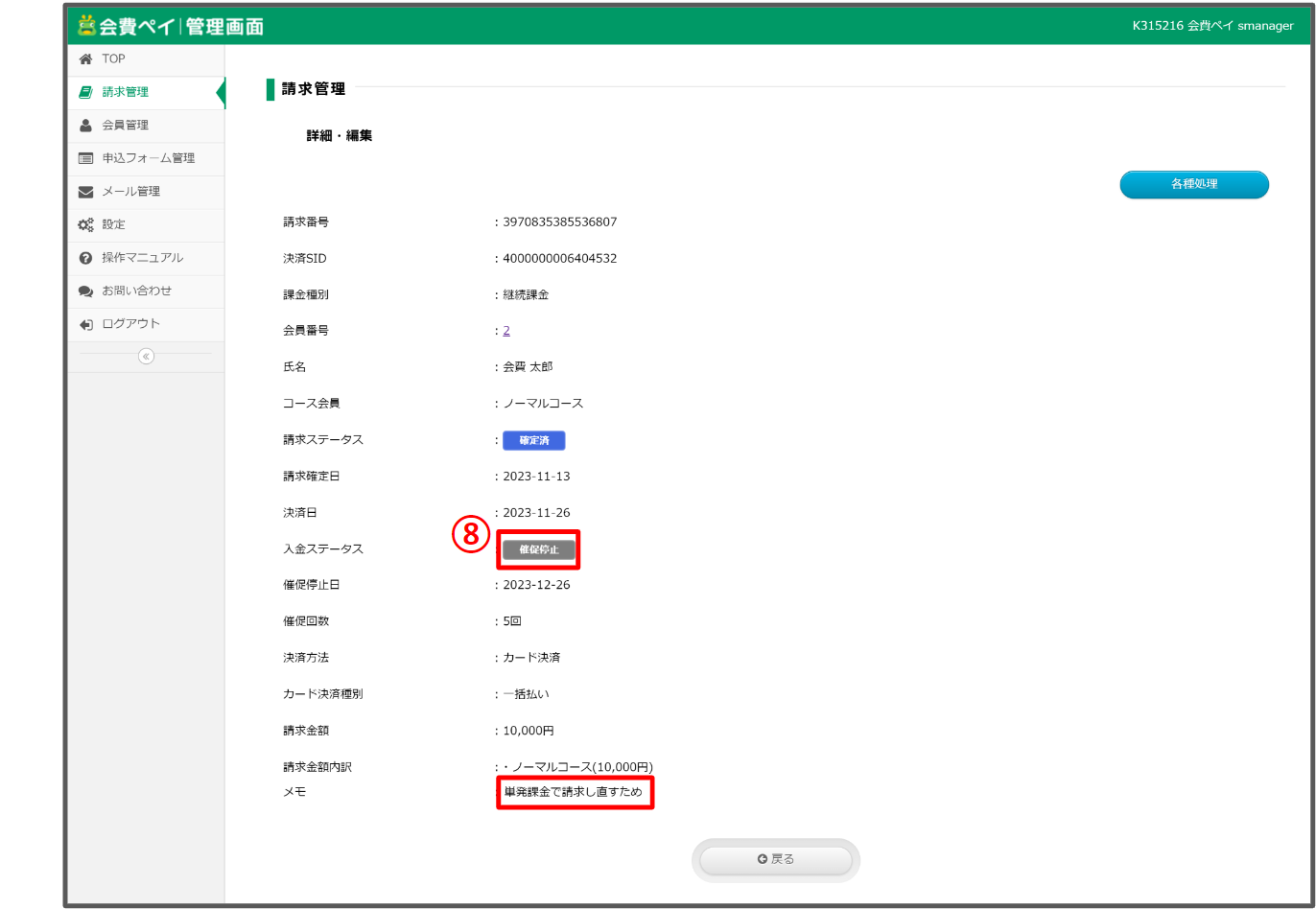Viewport: 1316px width, 909px height.
Task: Click the お問い合わせ chat bubble icon
Action: [86, 291]
